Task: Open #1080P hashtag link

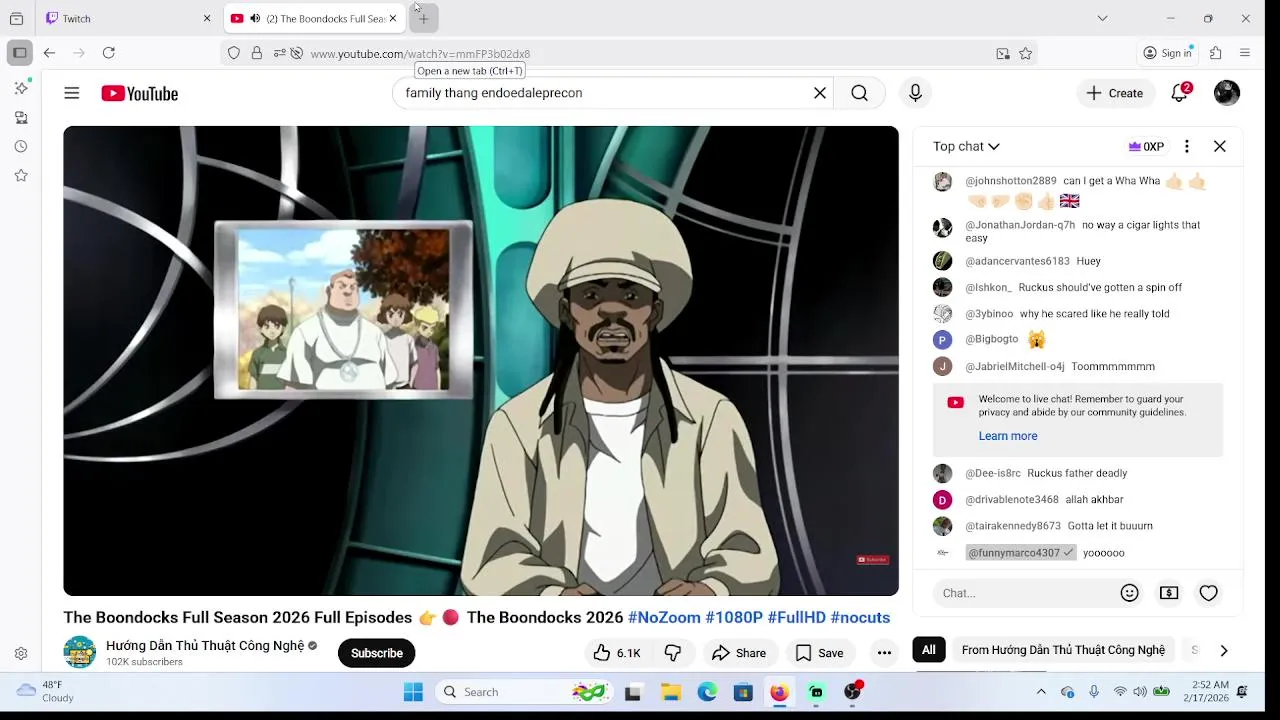Action: point(734,617)
